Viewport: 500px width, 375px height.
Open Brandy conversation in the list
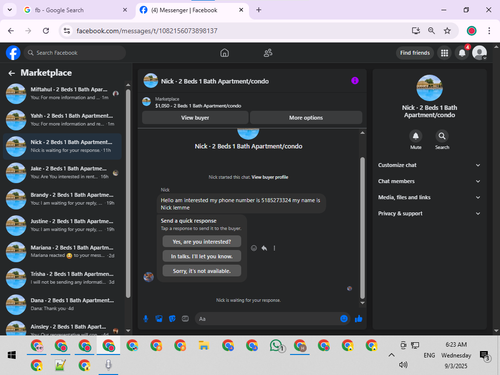pos(62,199)
